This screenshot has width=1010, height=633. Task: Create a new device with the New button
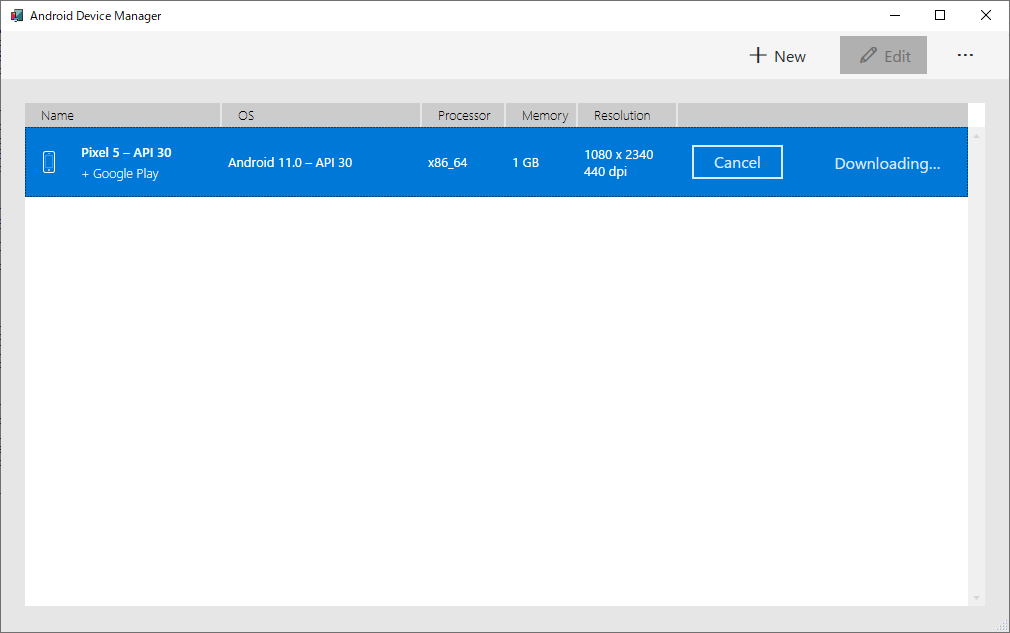[777, 56]
